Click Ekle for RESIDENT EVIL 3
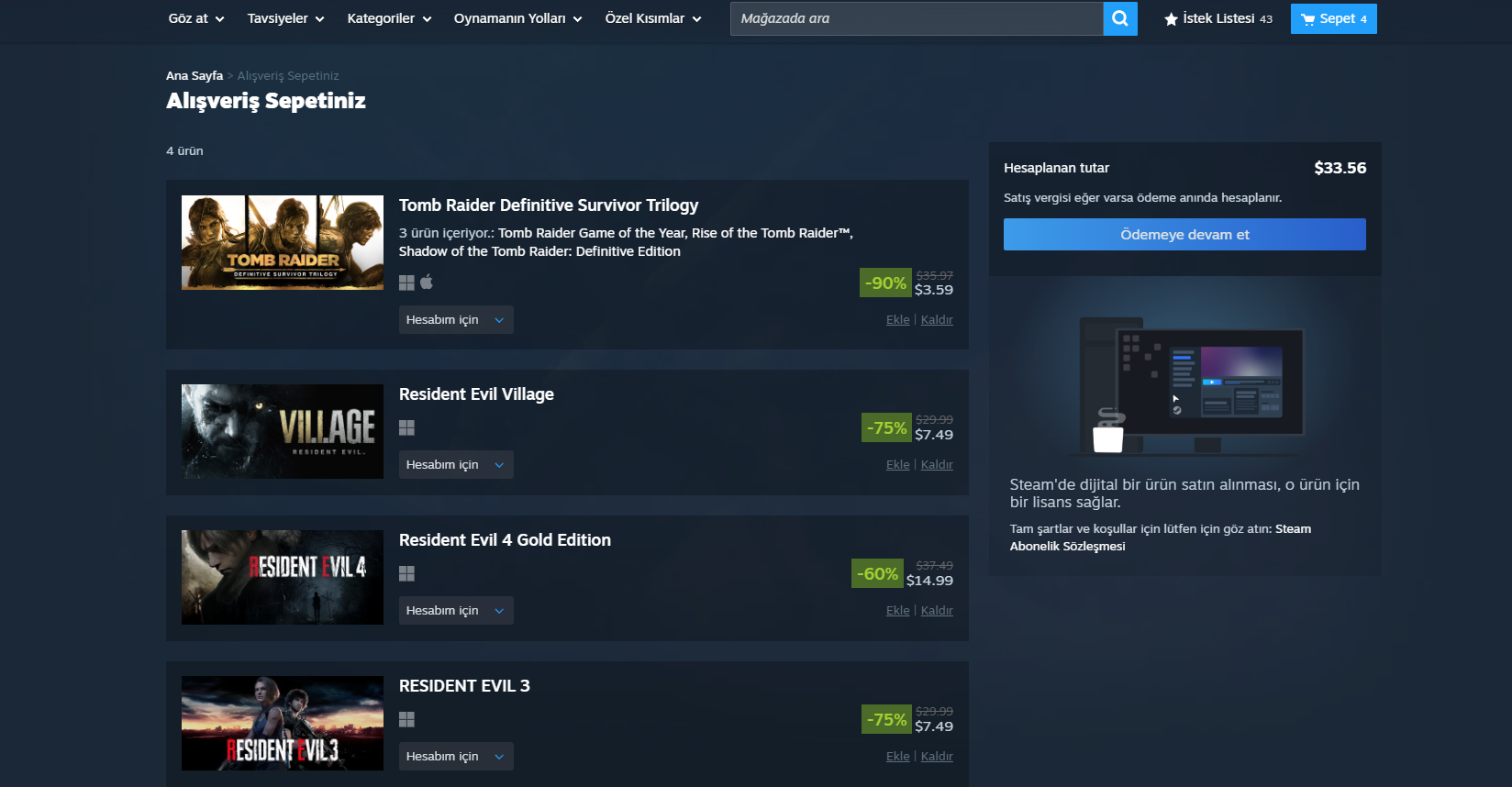Screen dimensions: 1512x787 tap(898, 757)
